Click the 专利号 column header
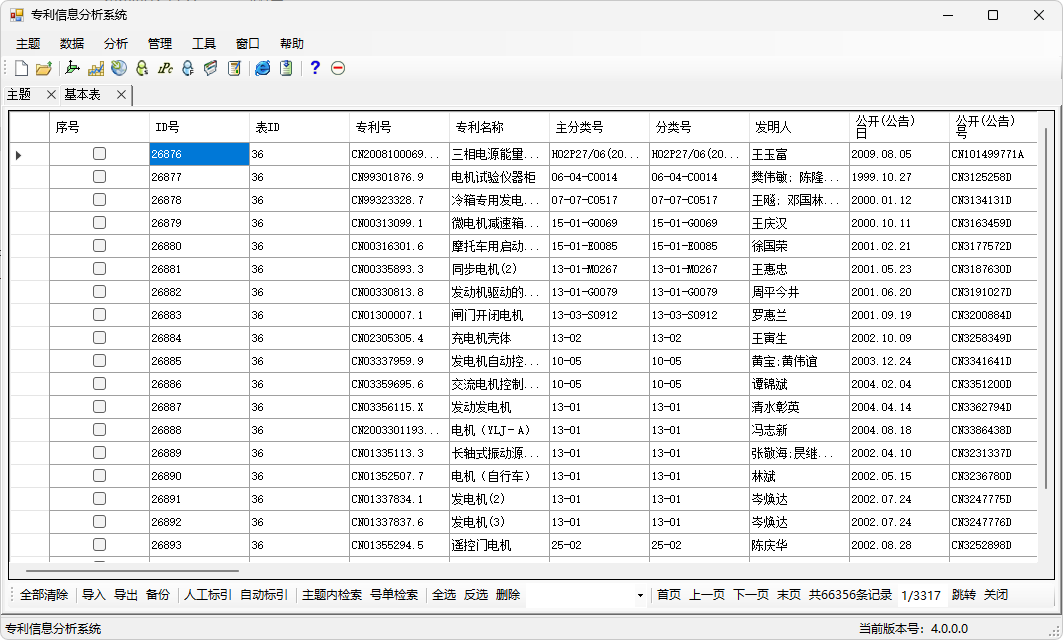 (399, 127)
